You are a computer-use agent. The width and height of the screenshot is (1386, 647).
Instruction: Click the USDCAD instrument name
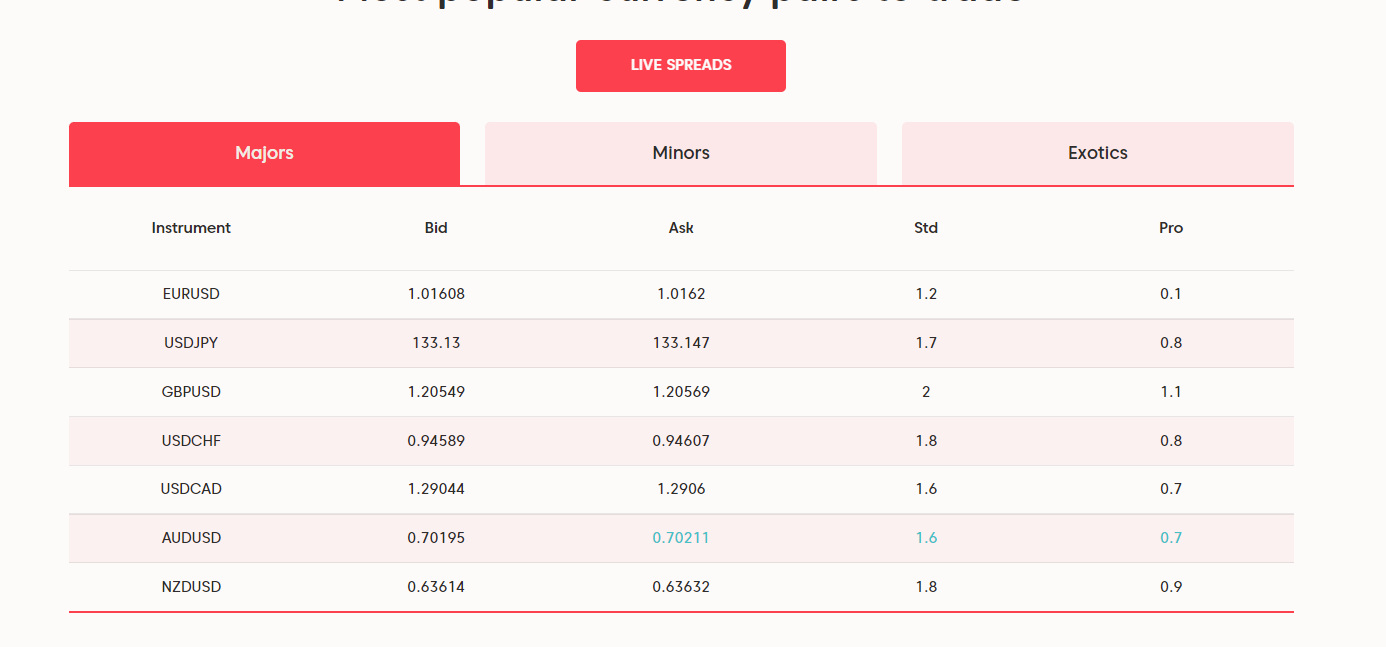pos(191,489)
